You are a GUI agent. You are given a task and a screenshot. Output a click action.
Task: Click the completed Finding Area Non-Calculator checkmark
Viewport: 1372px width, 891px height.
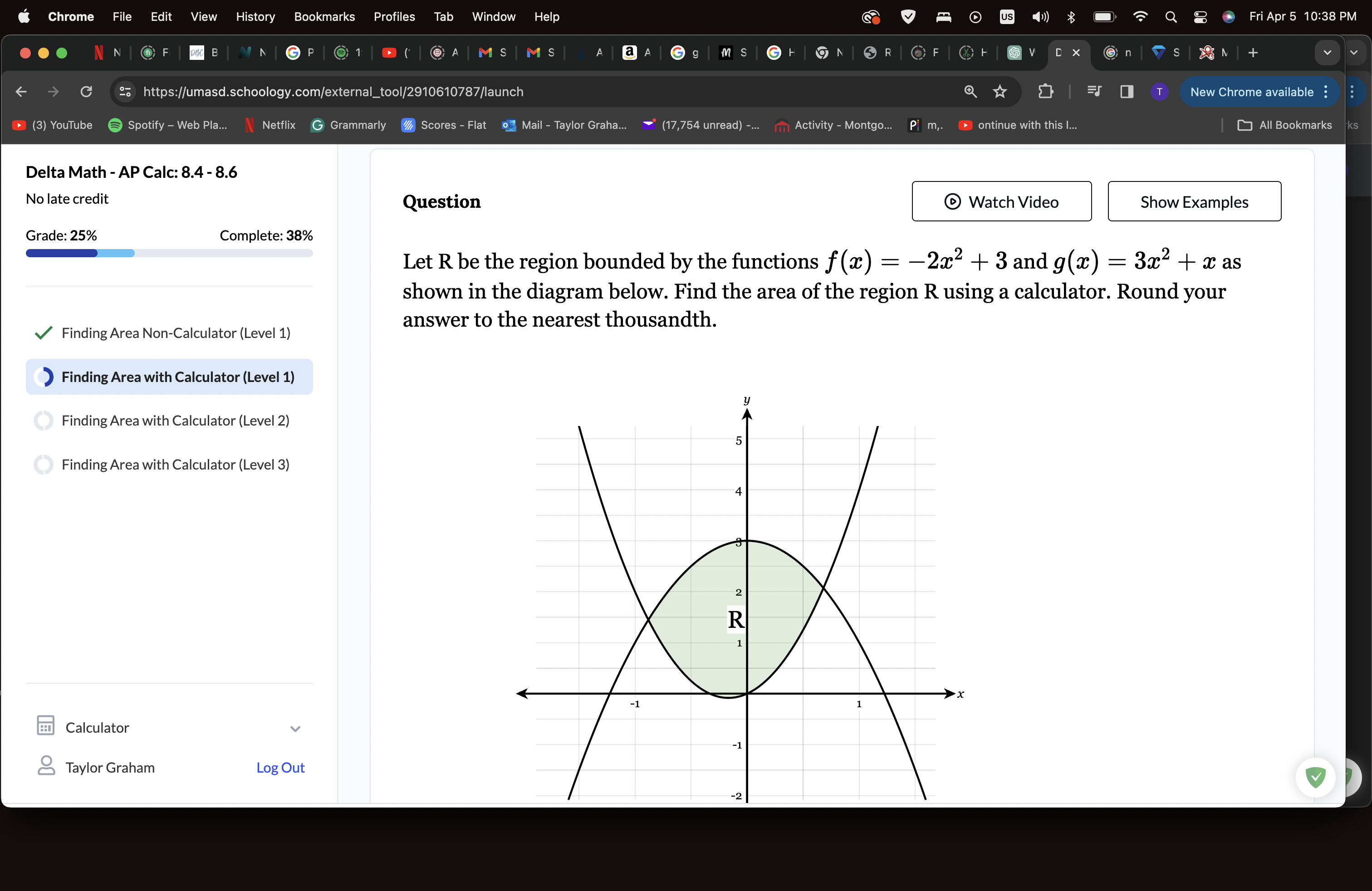(42, 333)
